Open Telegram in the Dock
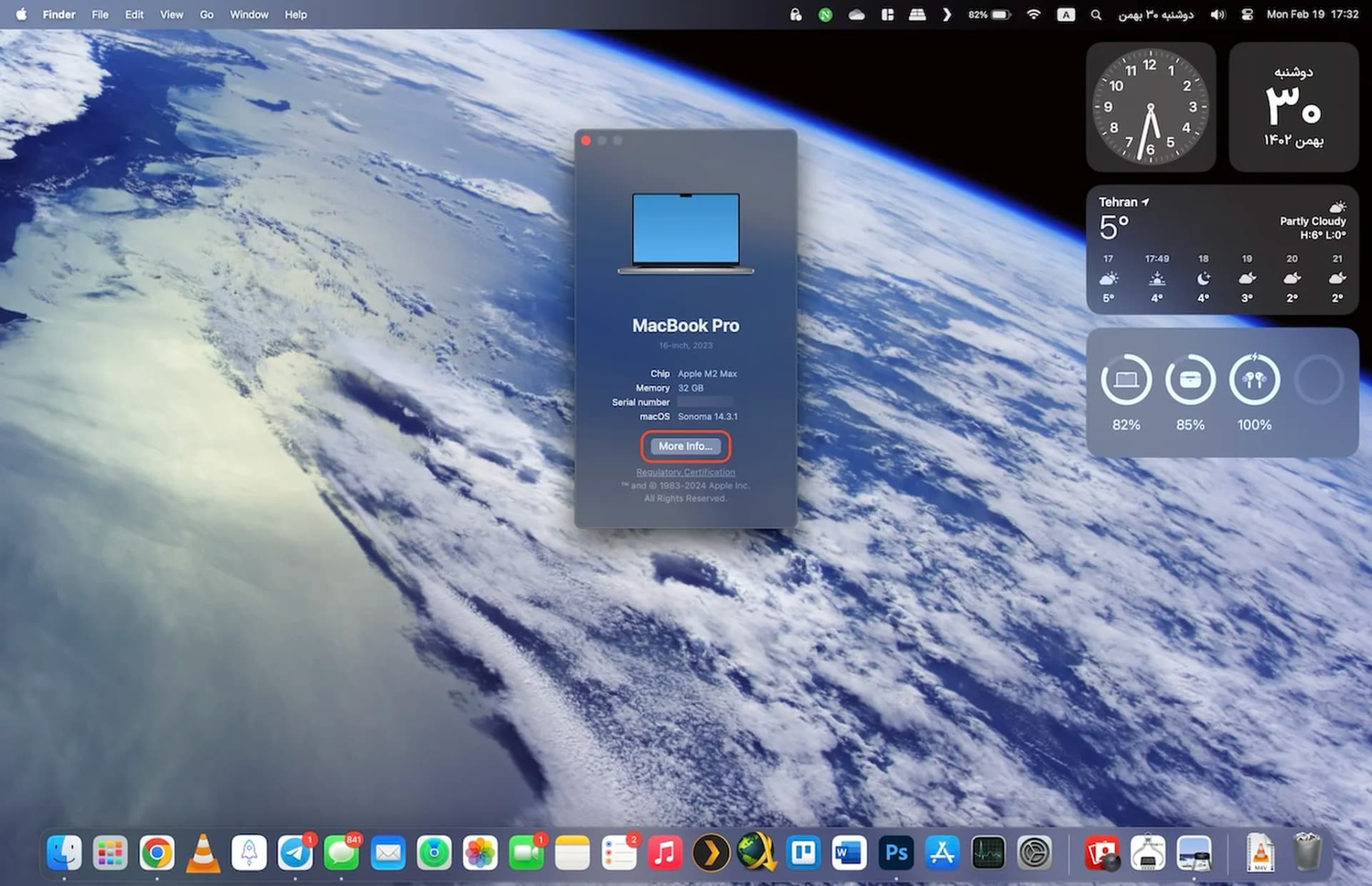 tap(295, 852)
